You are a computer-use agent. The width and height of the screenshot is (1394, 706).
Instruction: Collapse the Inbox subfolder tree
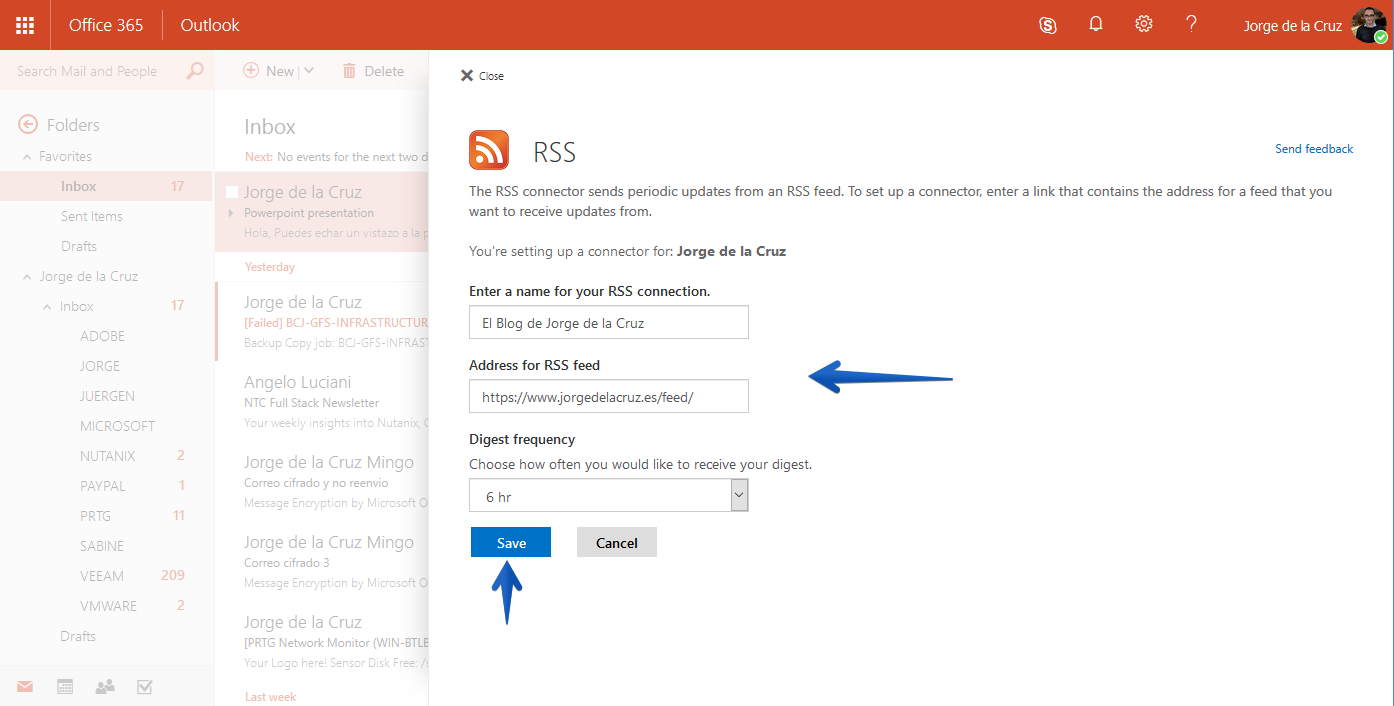coord(47,307)
